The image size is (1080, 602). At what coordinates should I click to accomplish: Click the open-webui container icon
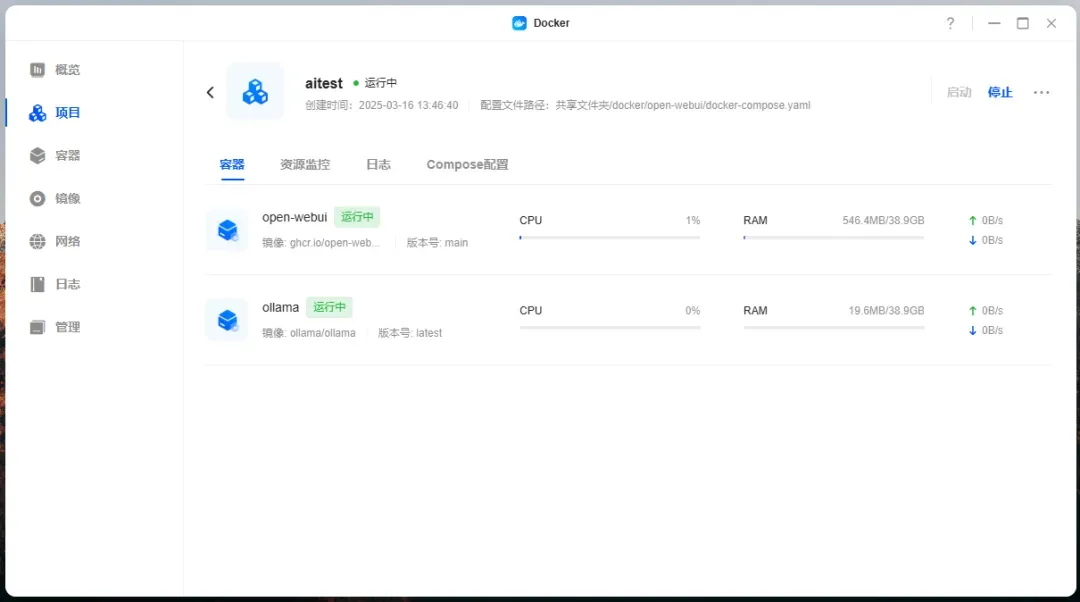227,230
